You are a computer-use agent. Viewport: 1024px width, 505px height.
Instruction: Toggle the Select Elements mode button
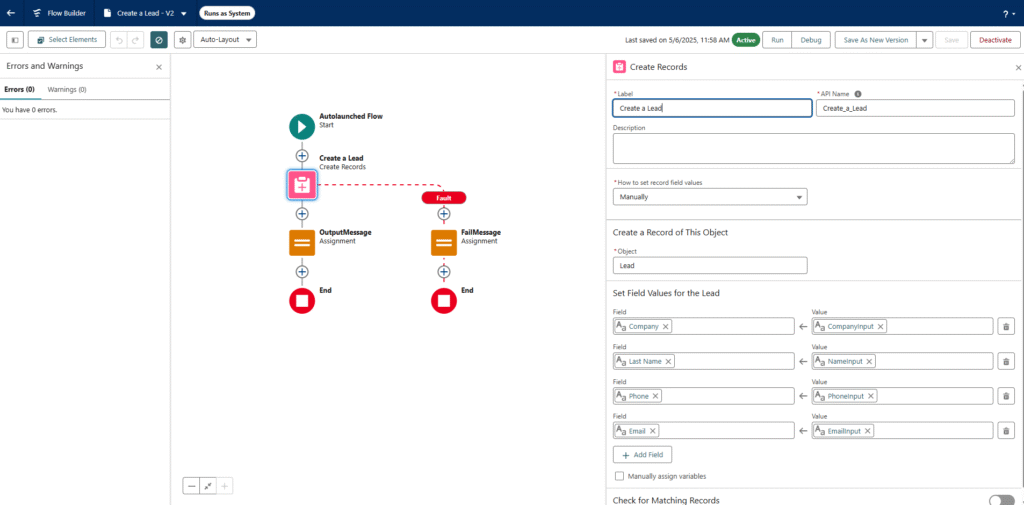click(66, 39)
